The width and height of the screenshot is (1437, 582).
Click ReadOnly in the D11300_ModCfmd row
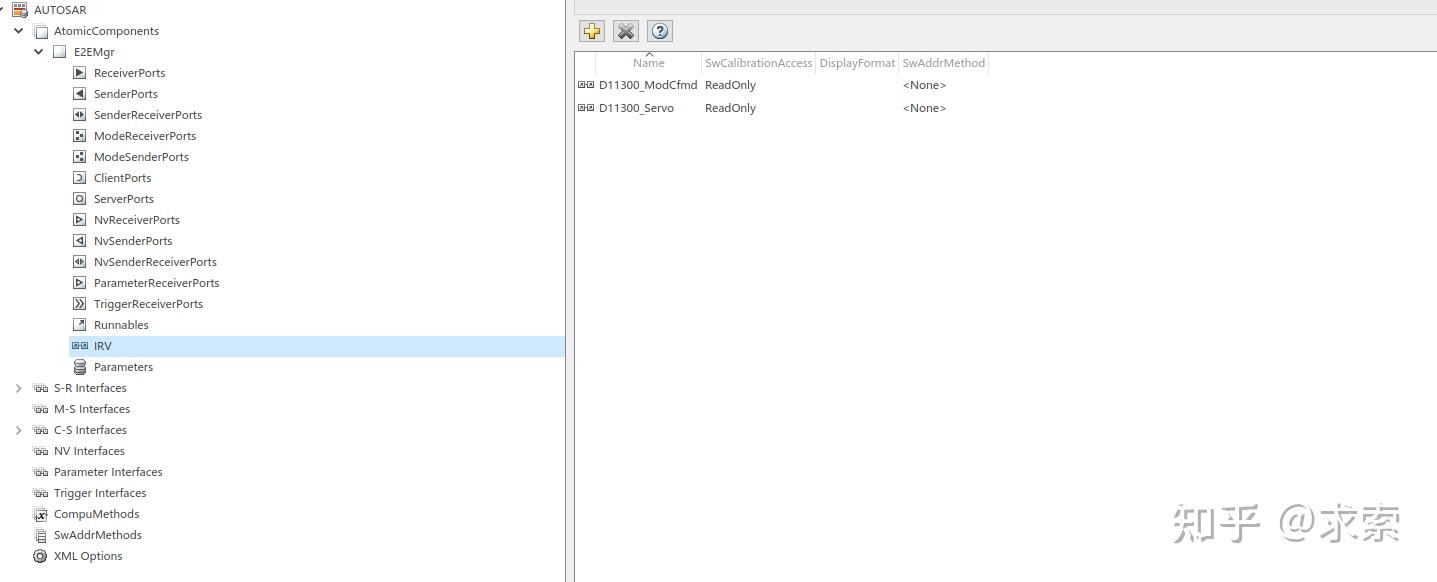[730, 85]
